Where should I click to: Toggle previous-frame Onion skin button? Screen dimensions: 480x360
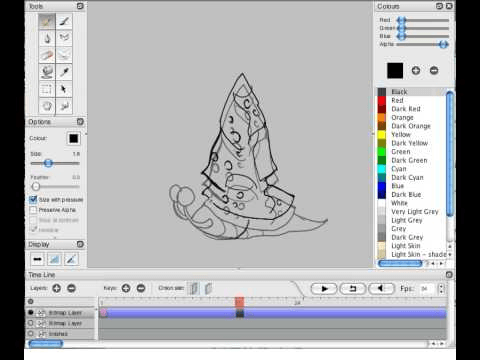click(x=194, y=288)
